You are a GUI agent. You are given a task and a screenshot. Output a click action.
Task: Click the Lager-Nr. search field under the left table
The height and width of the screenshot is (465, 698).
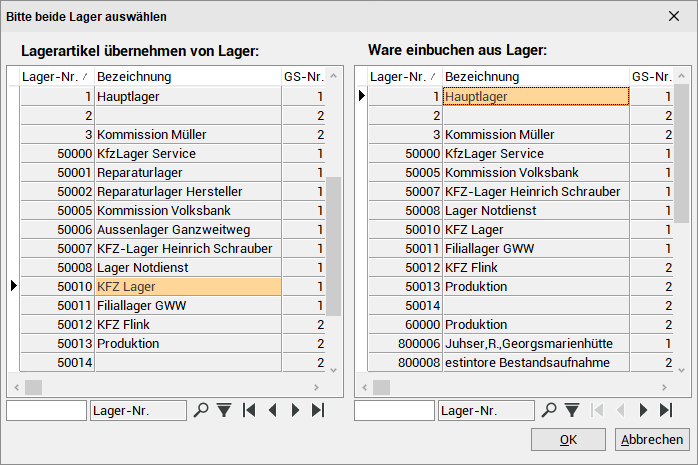[138, 410]
